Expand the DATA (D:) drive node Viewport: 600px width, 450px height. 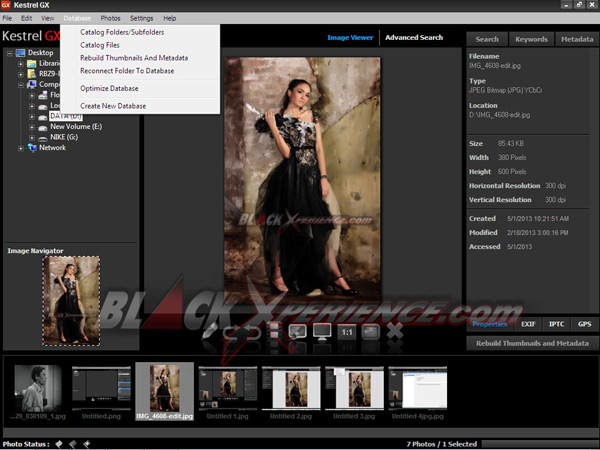click(32, 117)
